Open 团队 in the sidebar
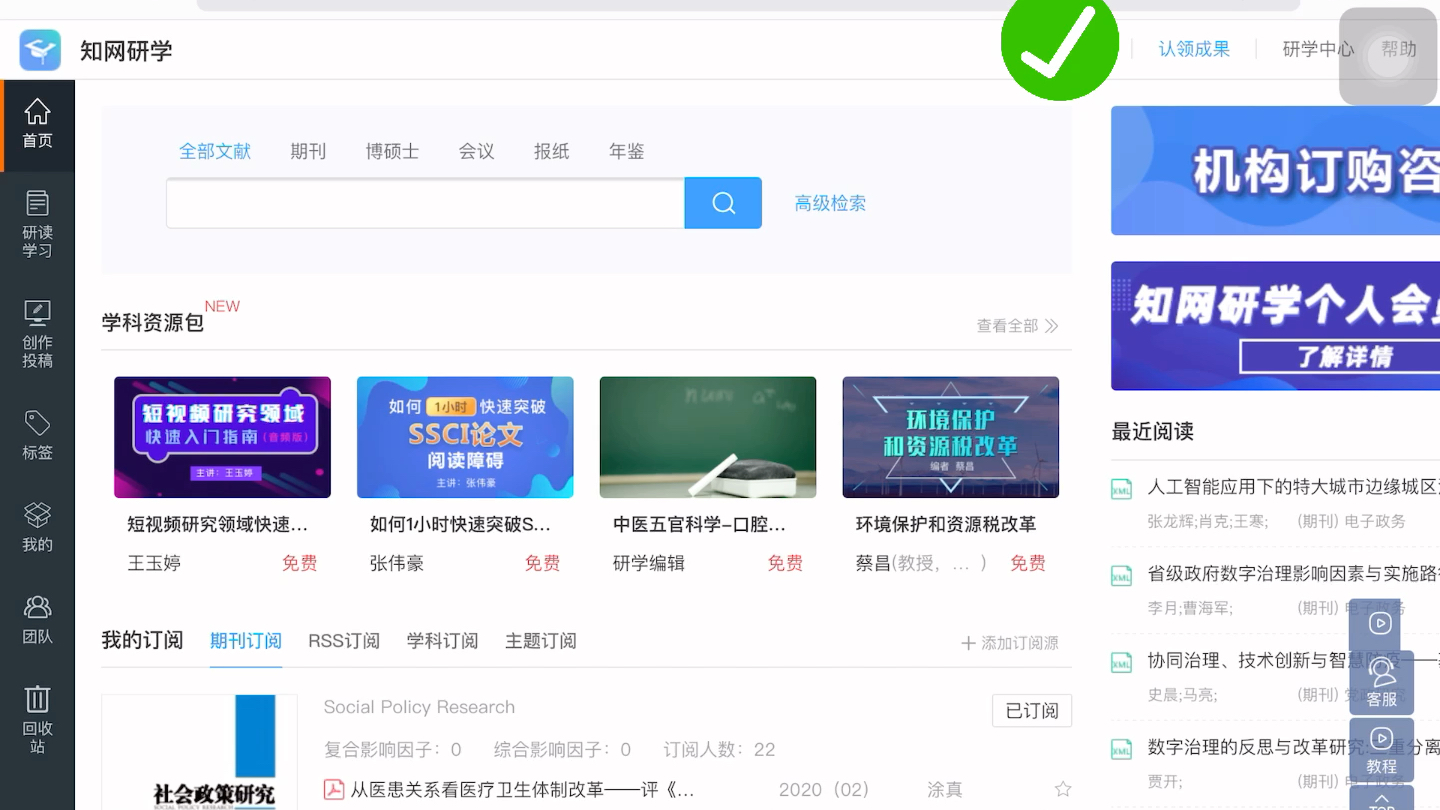 tap(37, 619)
